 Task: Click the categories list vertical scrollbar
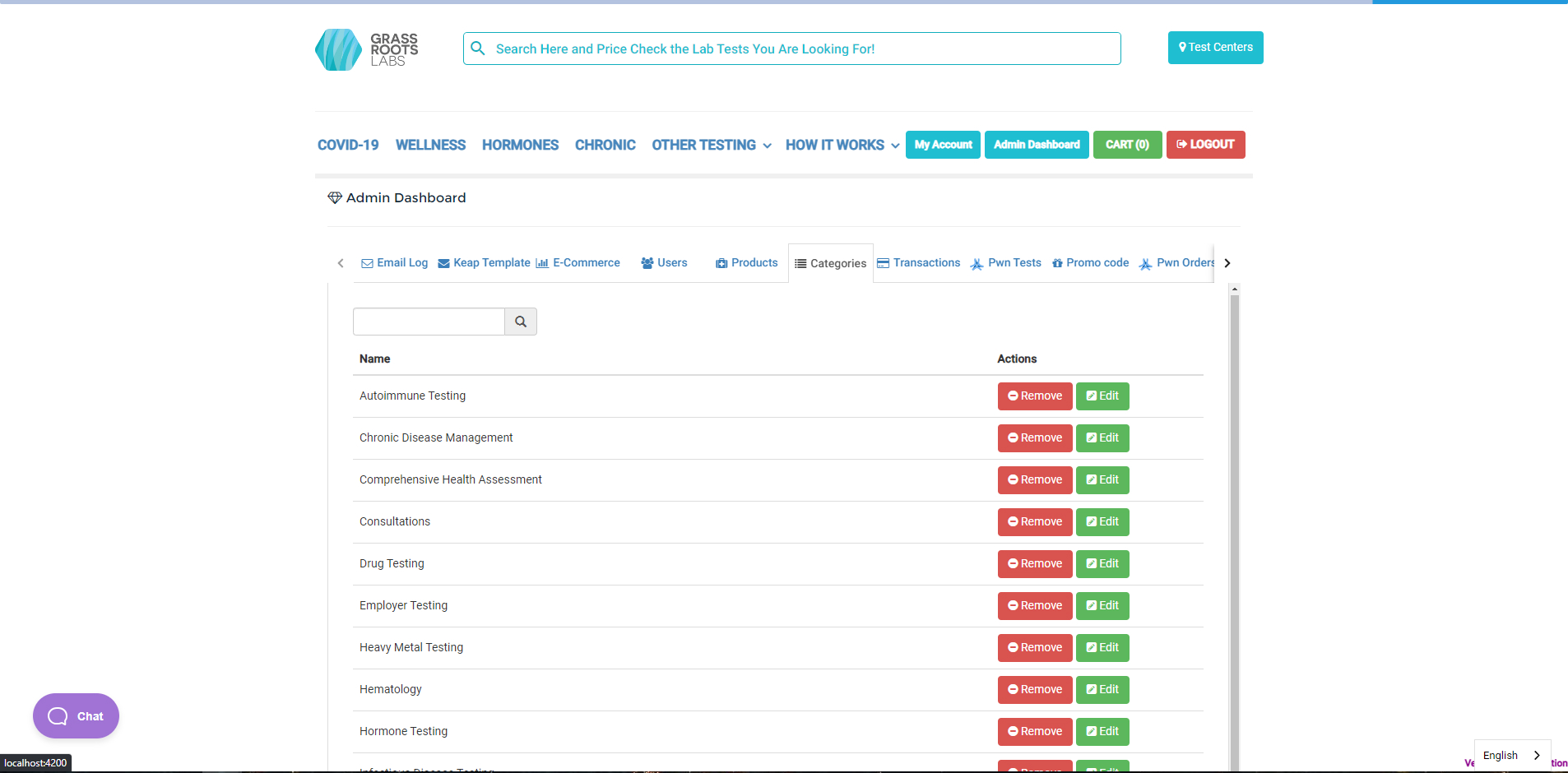click(x=1234, y=526)
